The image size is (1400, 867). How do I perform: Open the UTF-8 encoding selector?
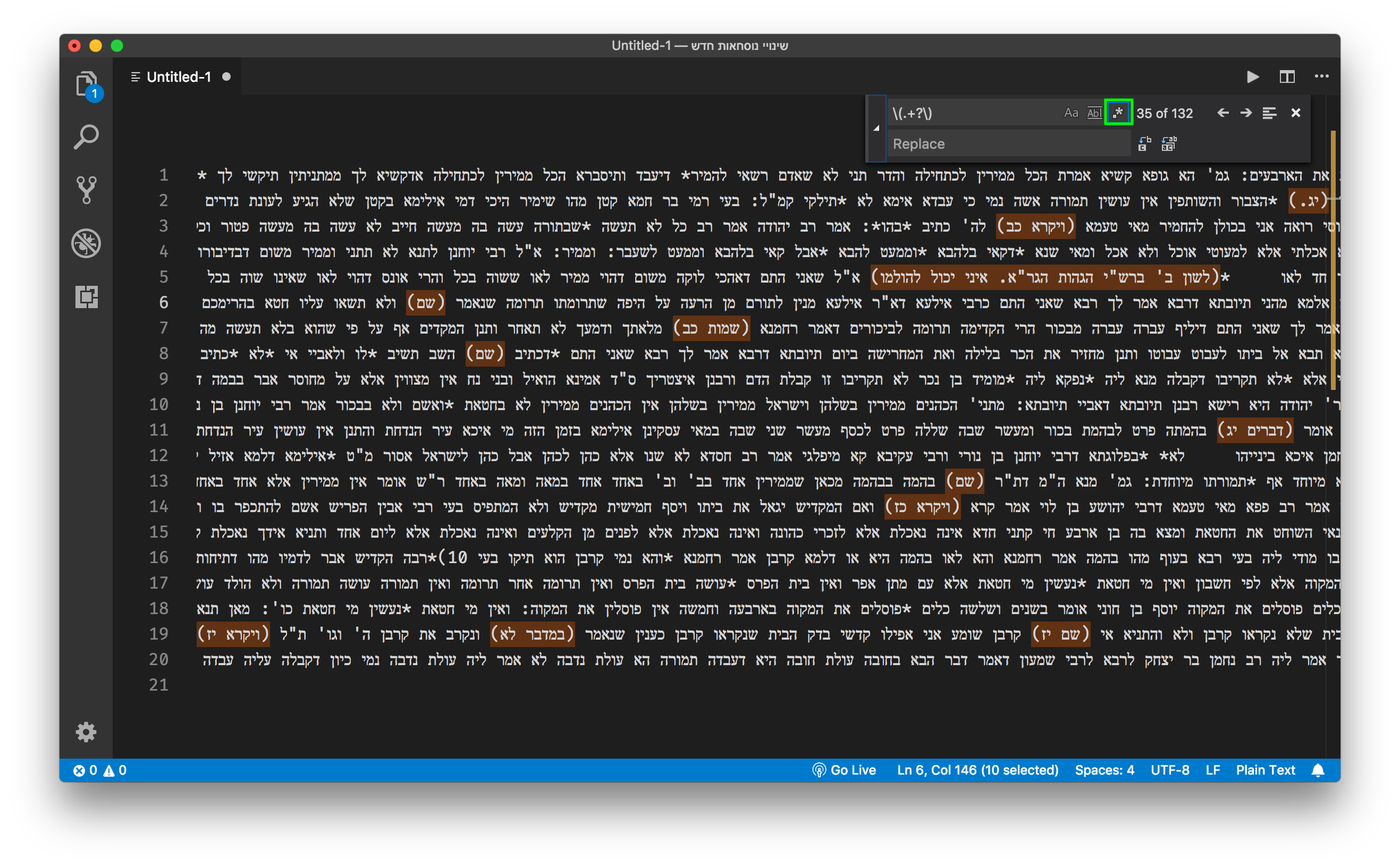[x=1169, y=770]
